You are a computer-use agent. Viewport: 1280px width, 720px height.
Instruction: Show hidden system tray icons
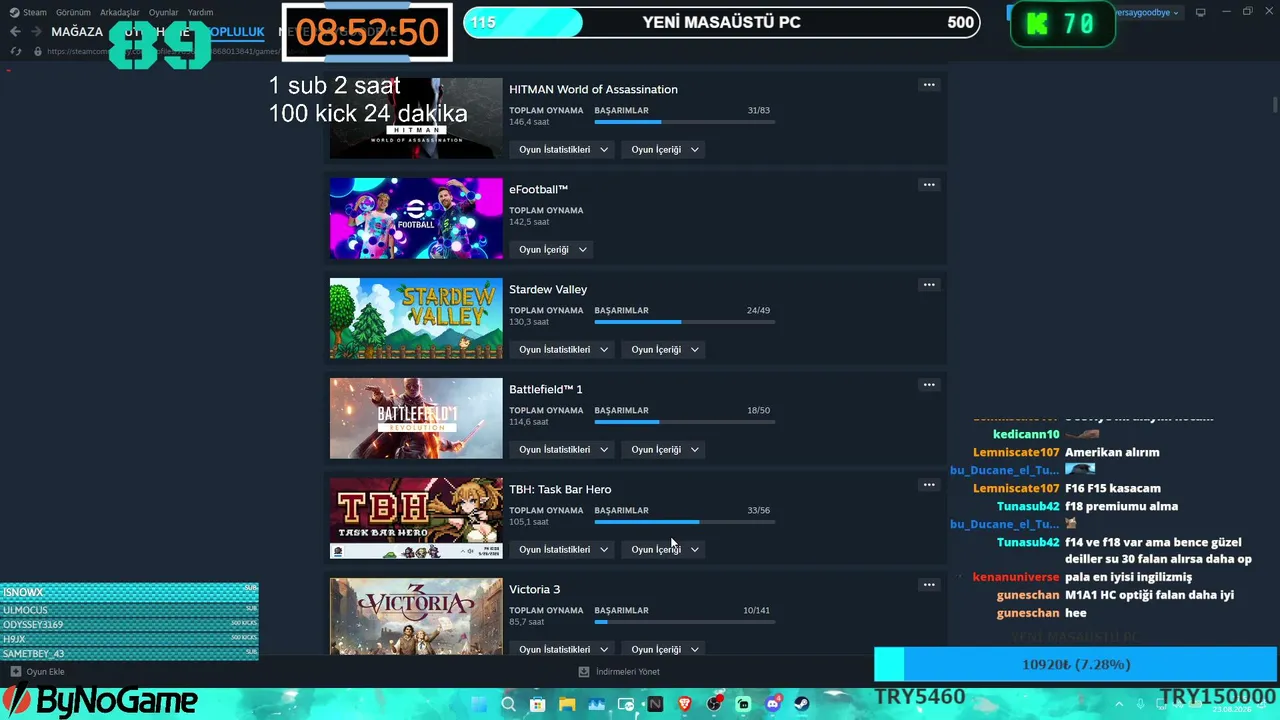[x=1117, y=704]
